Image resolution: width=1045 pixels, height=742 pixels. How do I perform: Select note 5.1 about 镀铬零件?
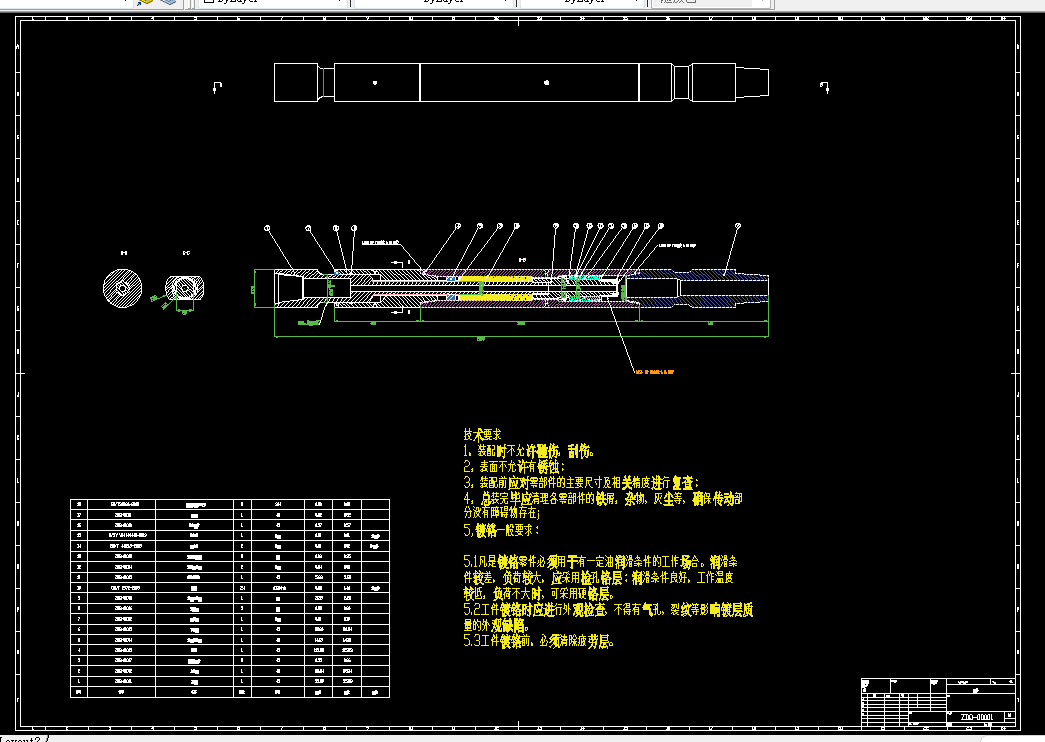(x=600, y=577)
